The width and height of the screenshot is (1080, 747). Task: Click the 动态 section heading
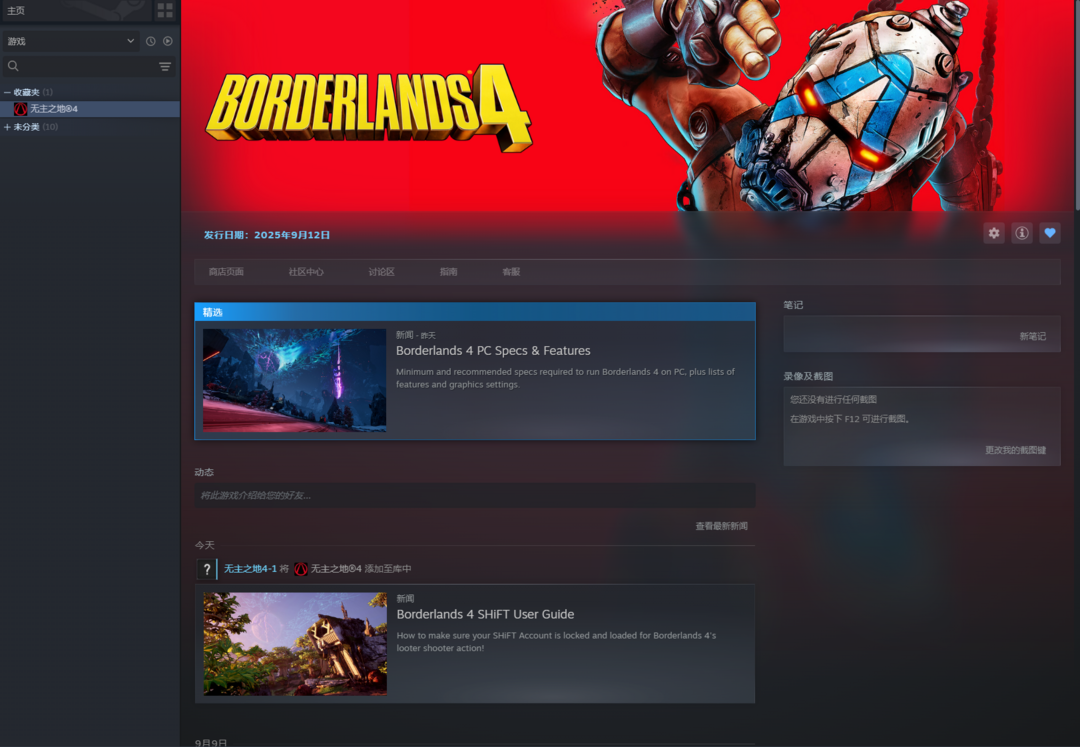pos(204,472)
